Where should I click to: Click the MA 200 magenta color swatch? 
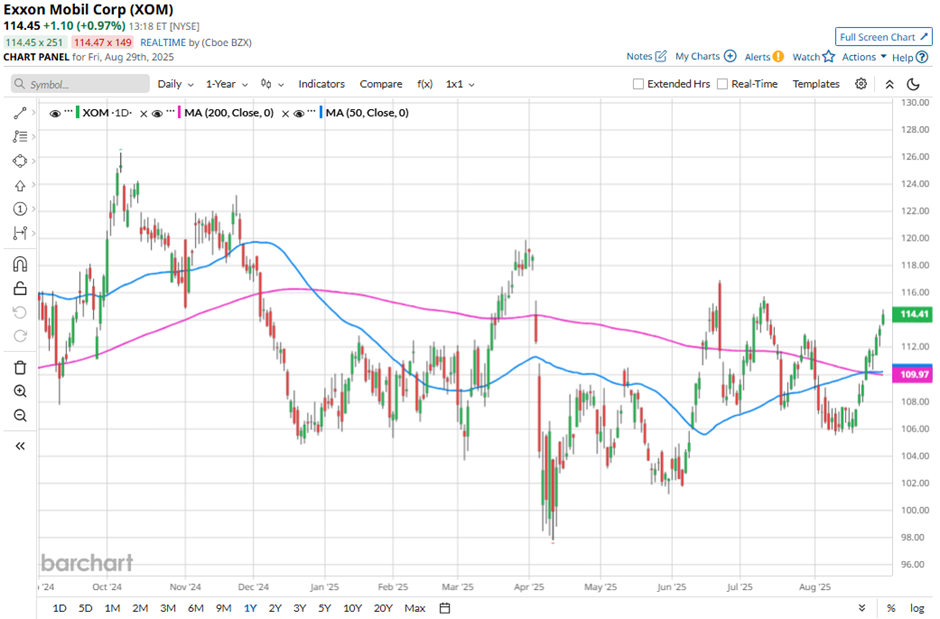[x=179, y=113]
